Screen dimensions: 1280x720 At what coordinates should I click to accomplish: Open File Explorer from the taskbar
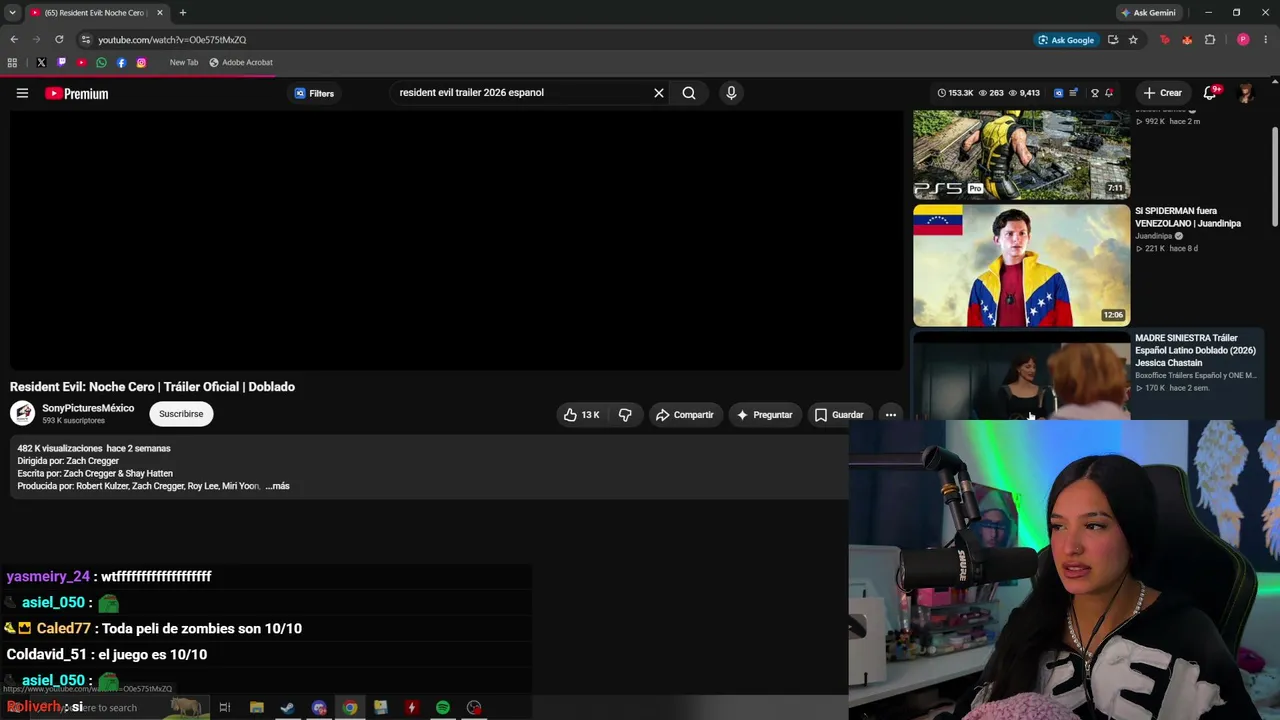257,708
